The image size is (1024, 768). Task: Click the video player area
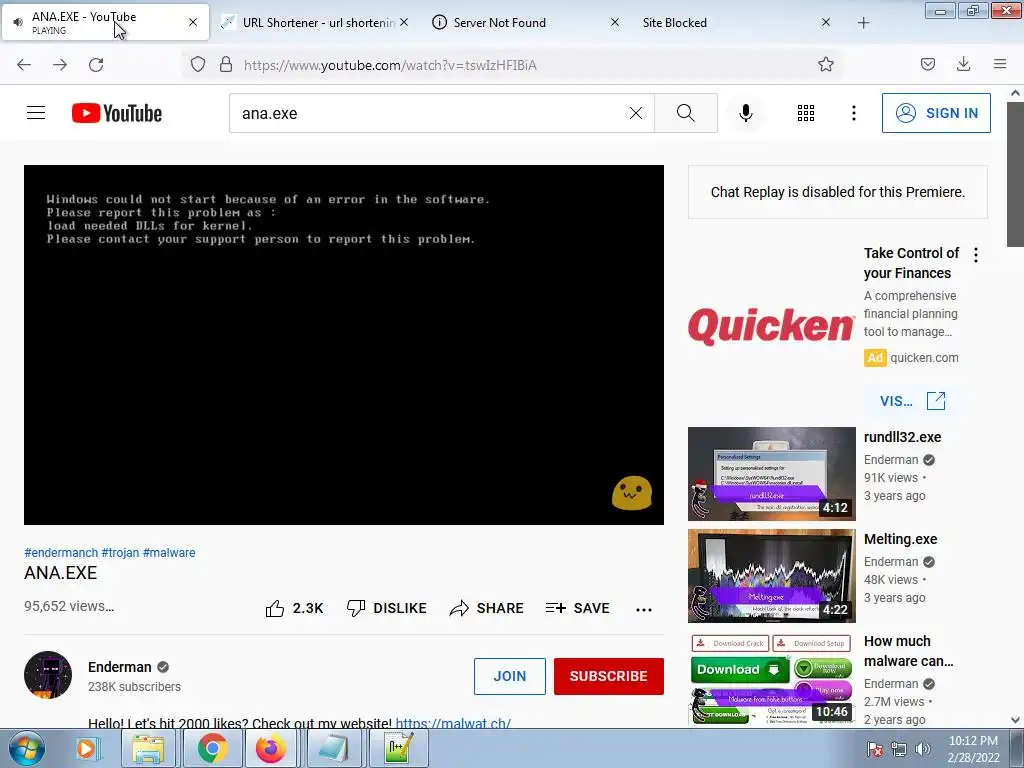tap(344, 344)
